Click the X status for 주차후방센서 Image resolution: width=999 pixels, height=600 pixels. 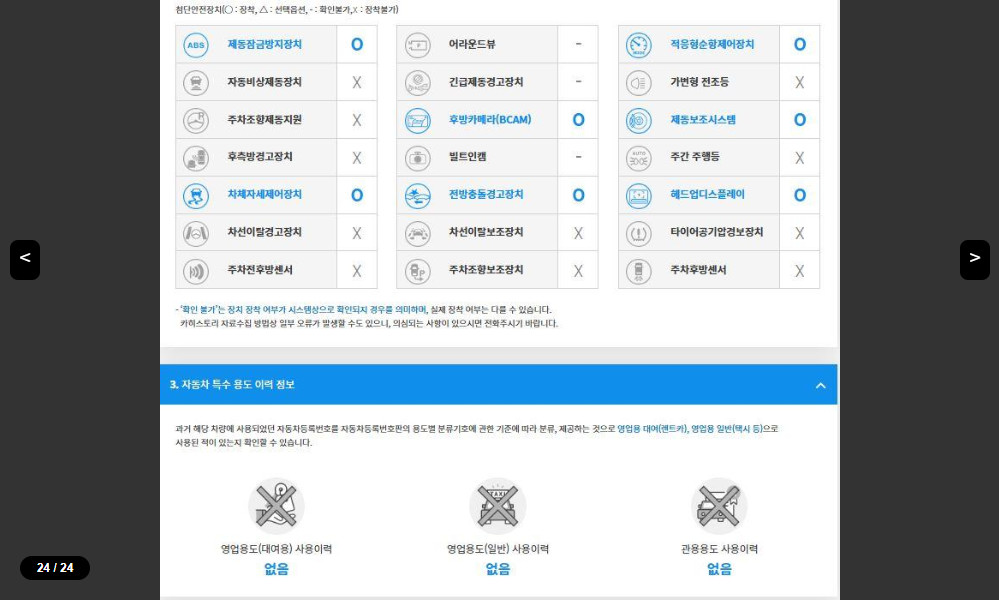[799, 271]
